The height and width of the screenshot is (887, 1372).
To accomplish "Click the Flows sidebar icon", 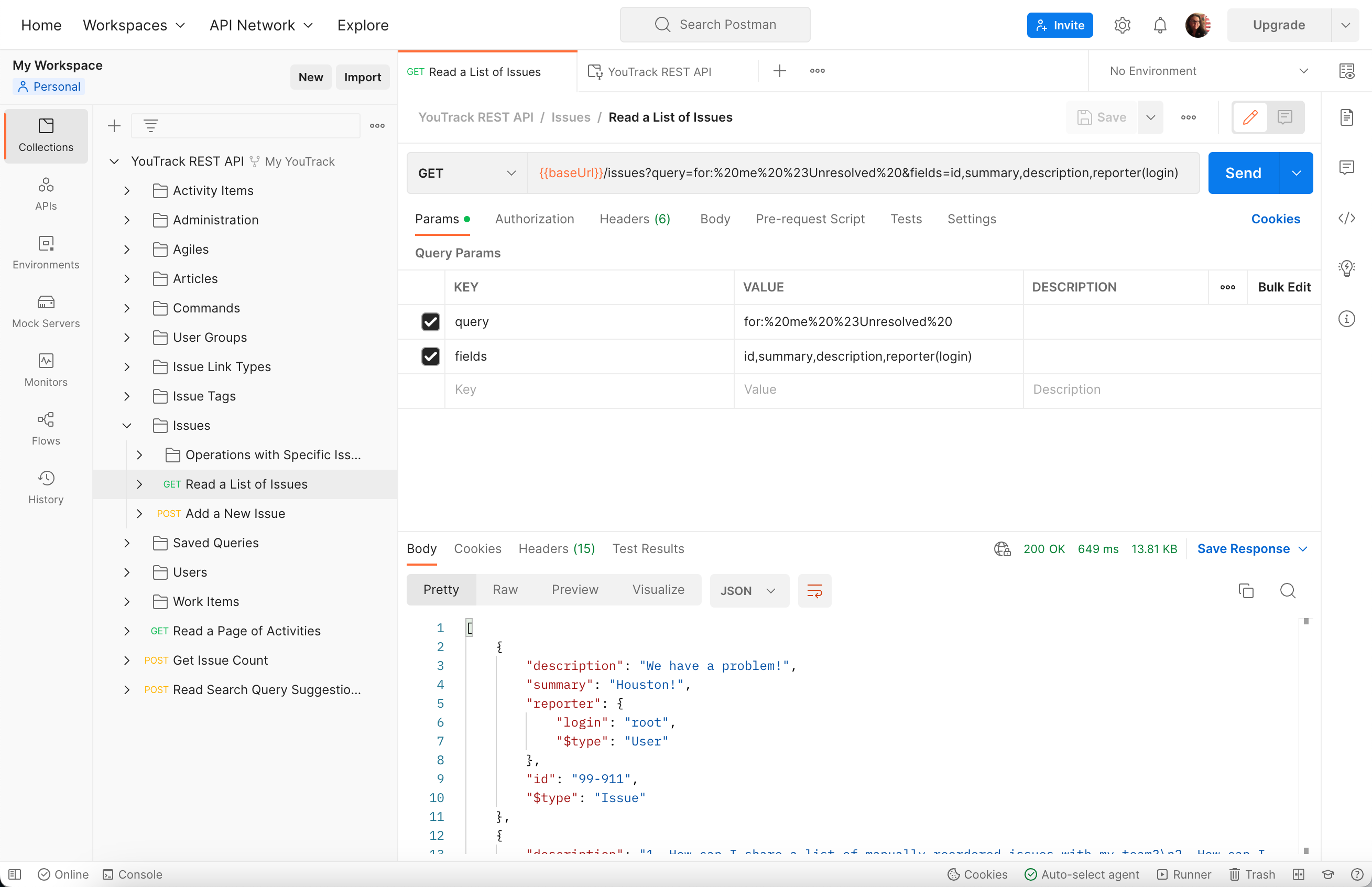I will click(x=46, y=428).
